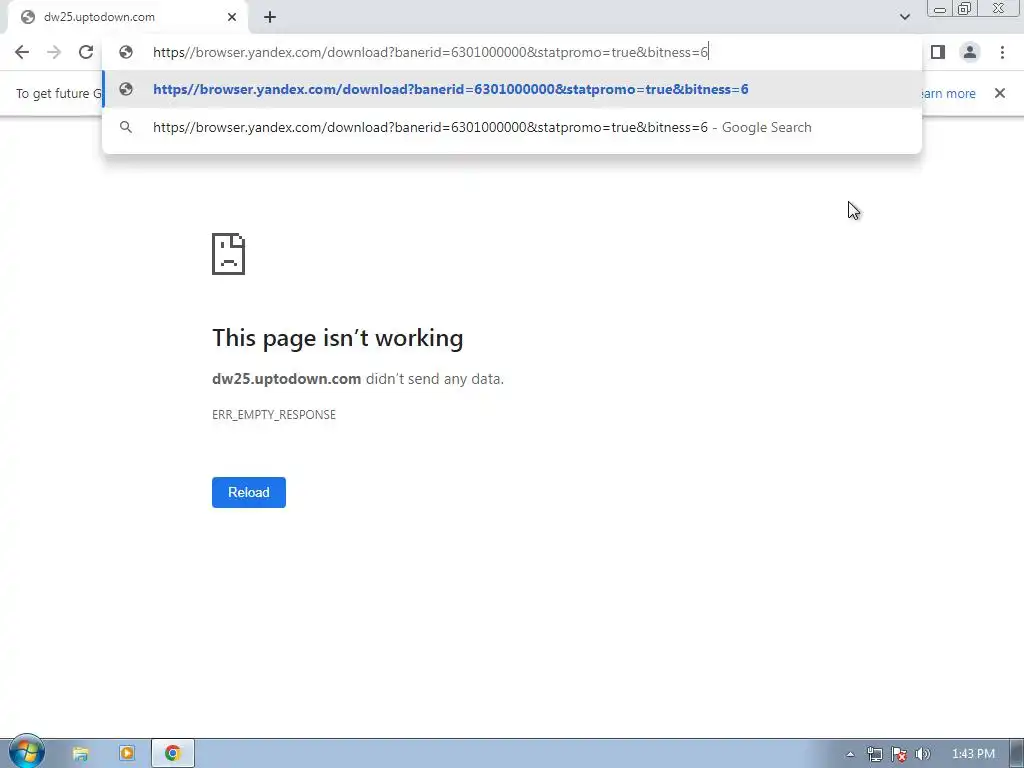Click the globe icon in address bar

tap(126, 52)
